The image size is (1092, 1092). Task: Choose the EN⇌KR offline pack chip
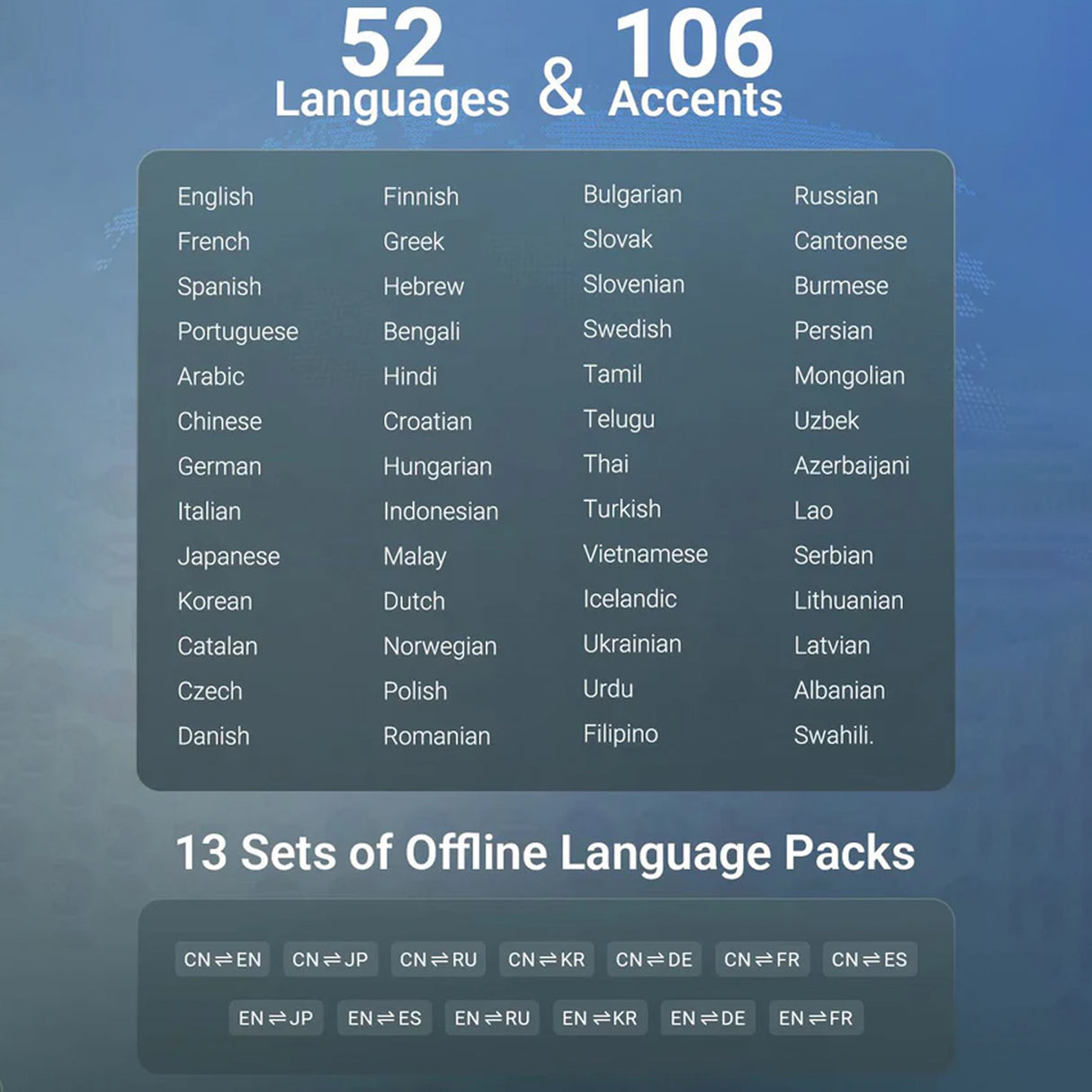tap(600, 1018)
